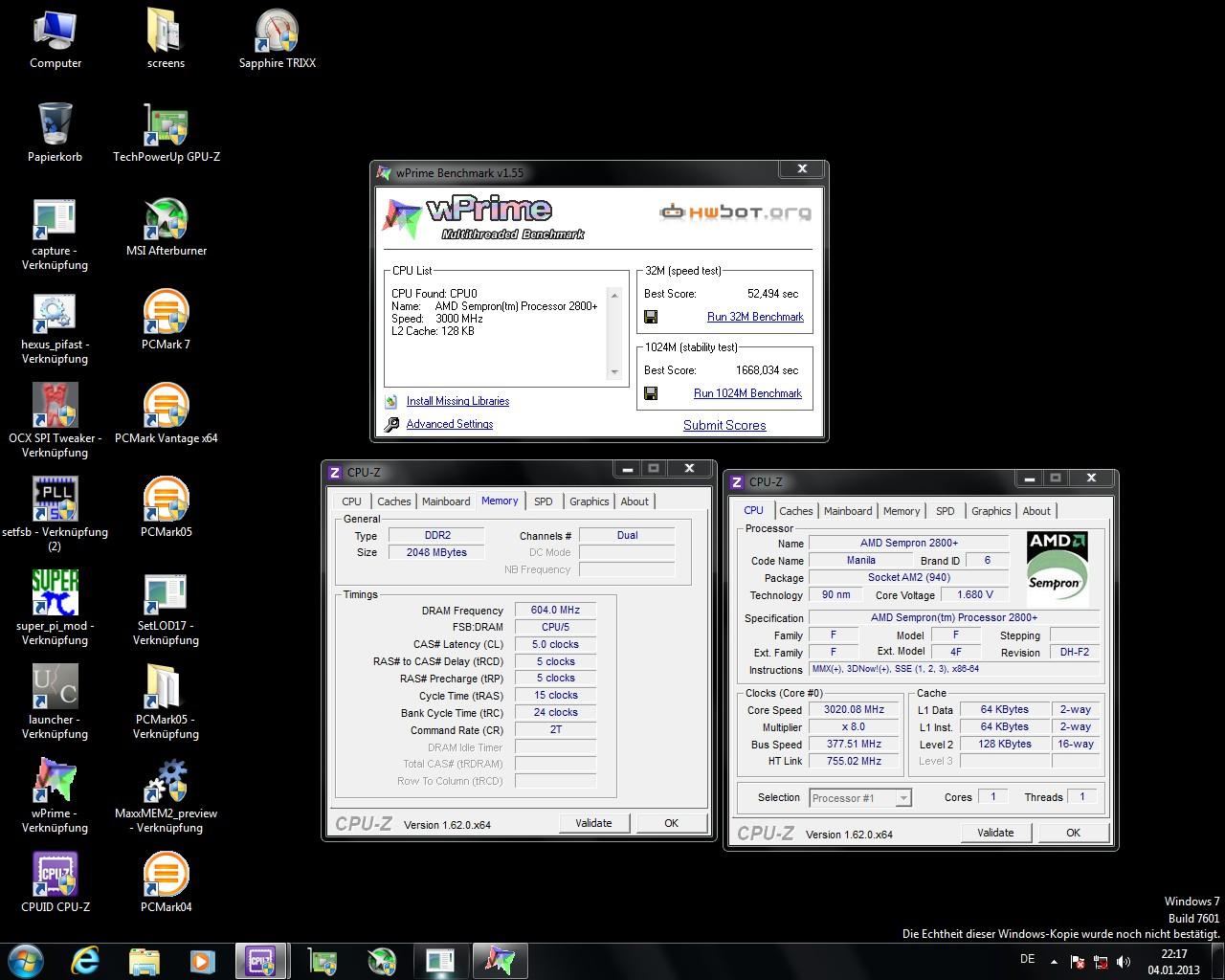Image resolution: width=1225 pixels, height=980 pixels.
Task: Open the Processor #1 selection dropdown
Action: click(x=860, y=797)
